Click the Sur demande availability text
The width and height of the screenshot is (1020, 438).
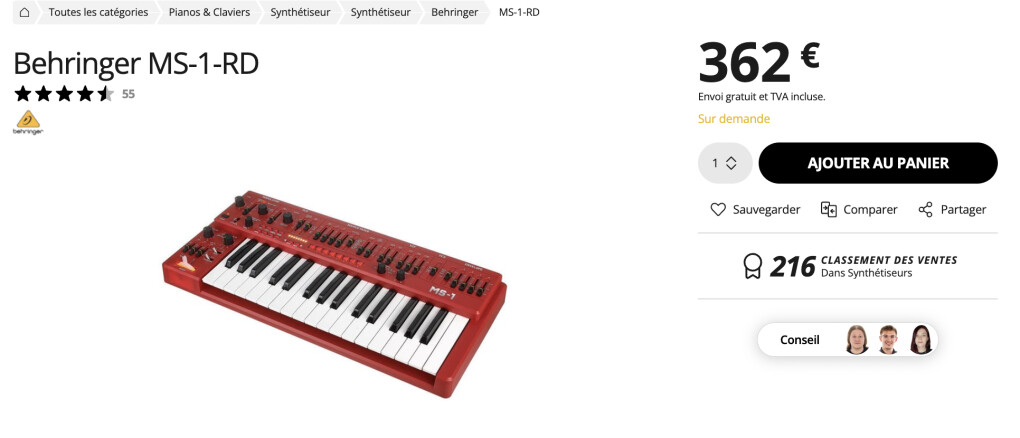click(734, 119)
